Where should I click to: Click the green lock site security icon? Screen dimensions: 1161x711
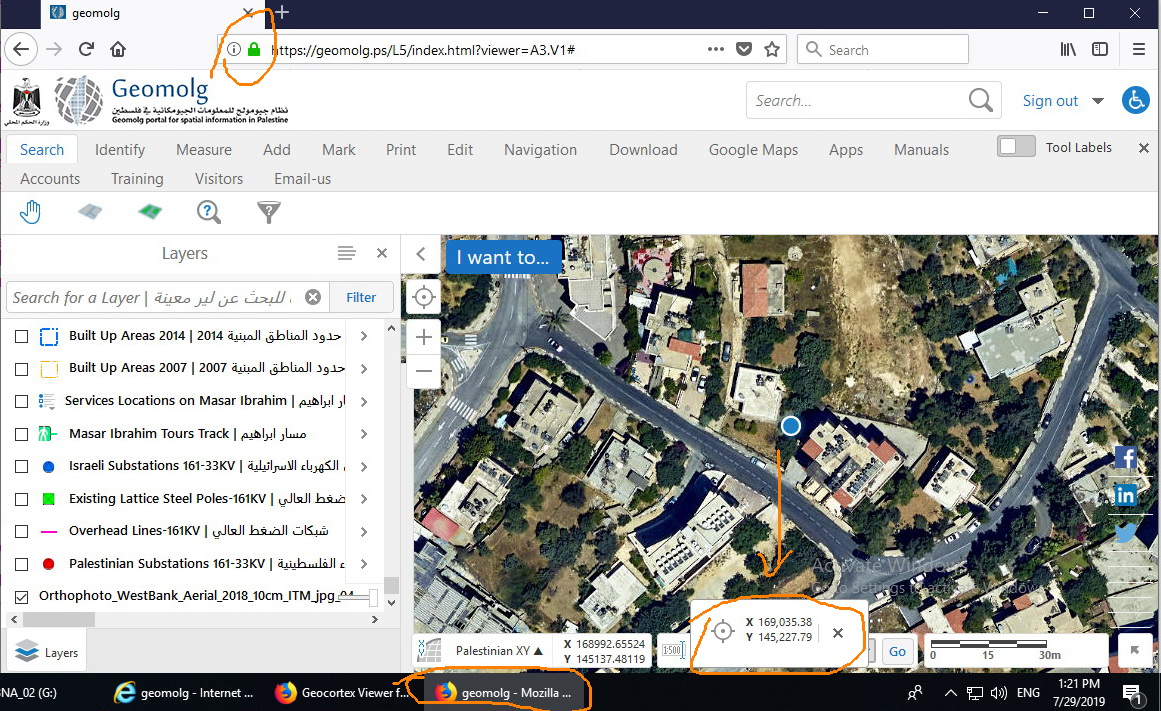(x=254, y=50)
